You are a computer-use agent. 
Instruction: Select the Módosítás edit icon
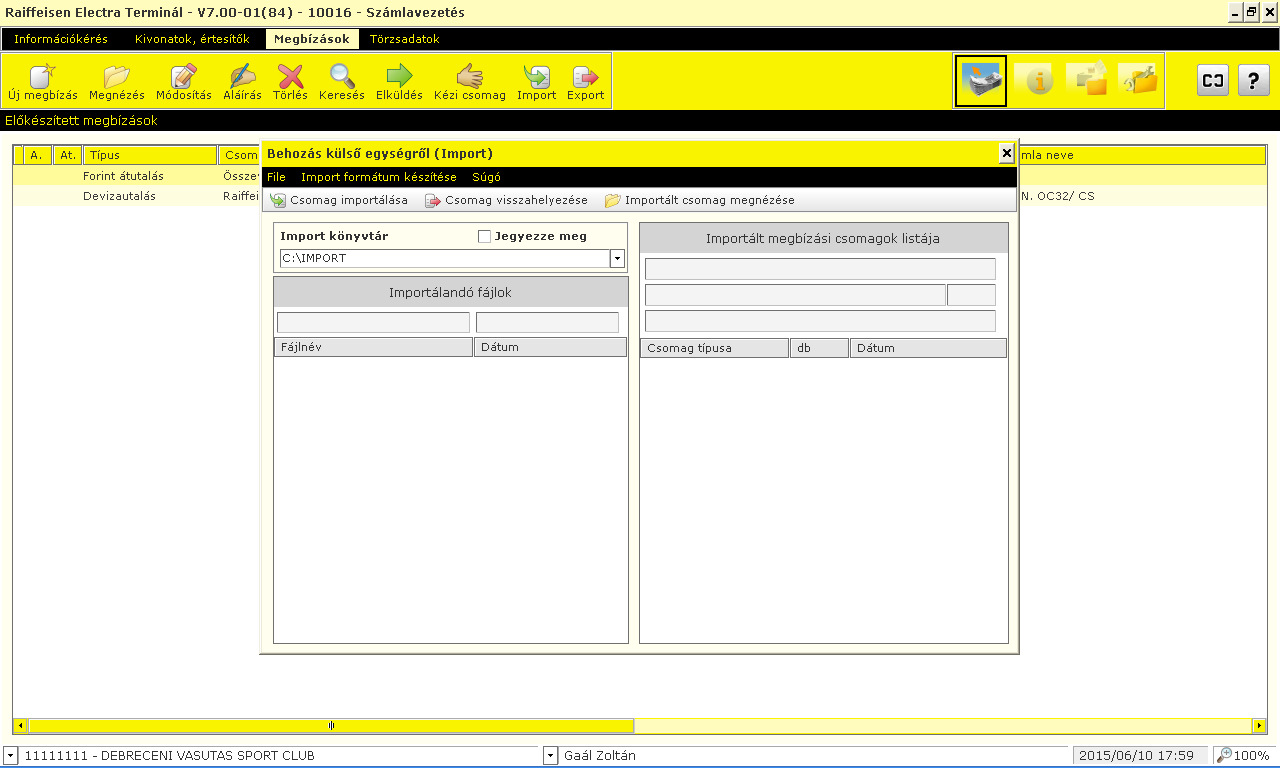point(184,81)
